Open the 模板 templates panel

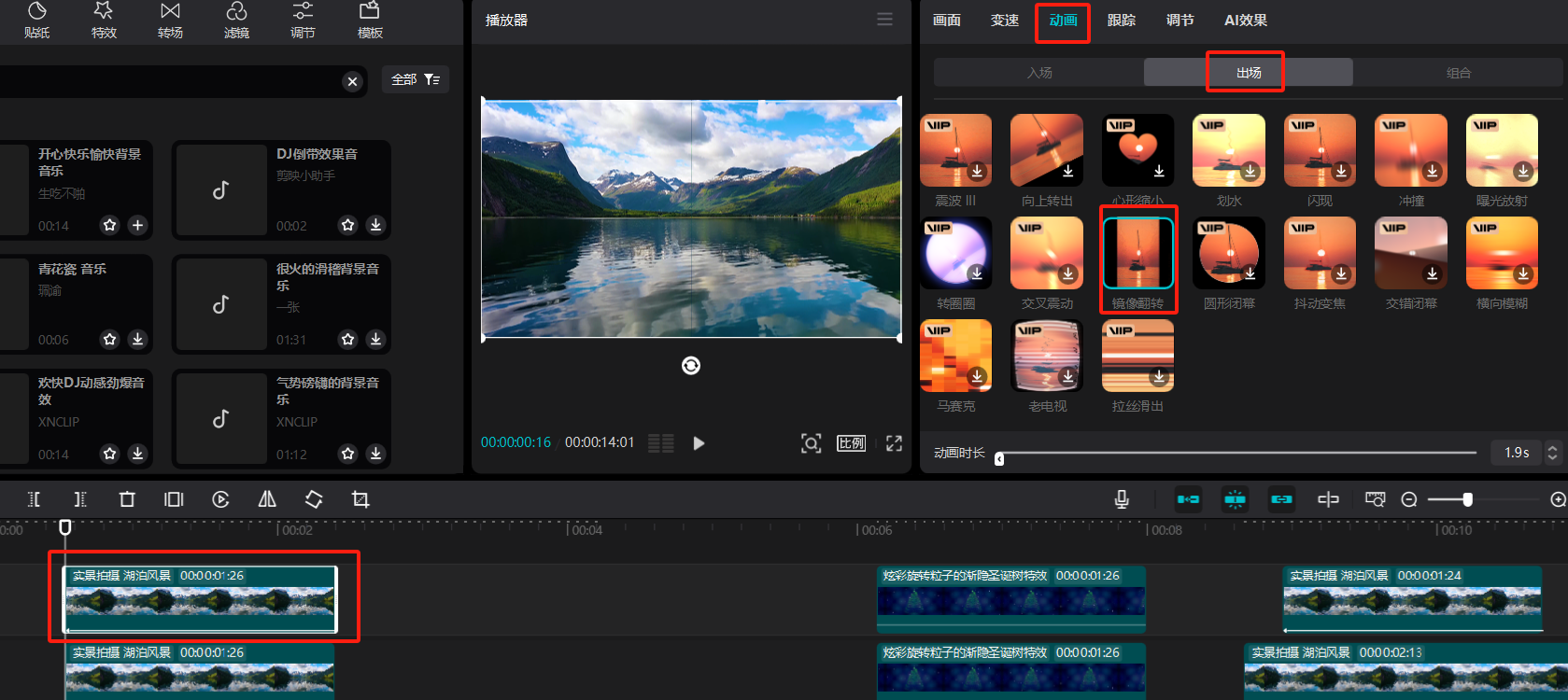click(370, 21)
